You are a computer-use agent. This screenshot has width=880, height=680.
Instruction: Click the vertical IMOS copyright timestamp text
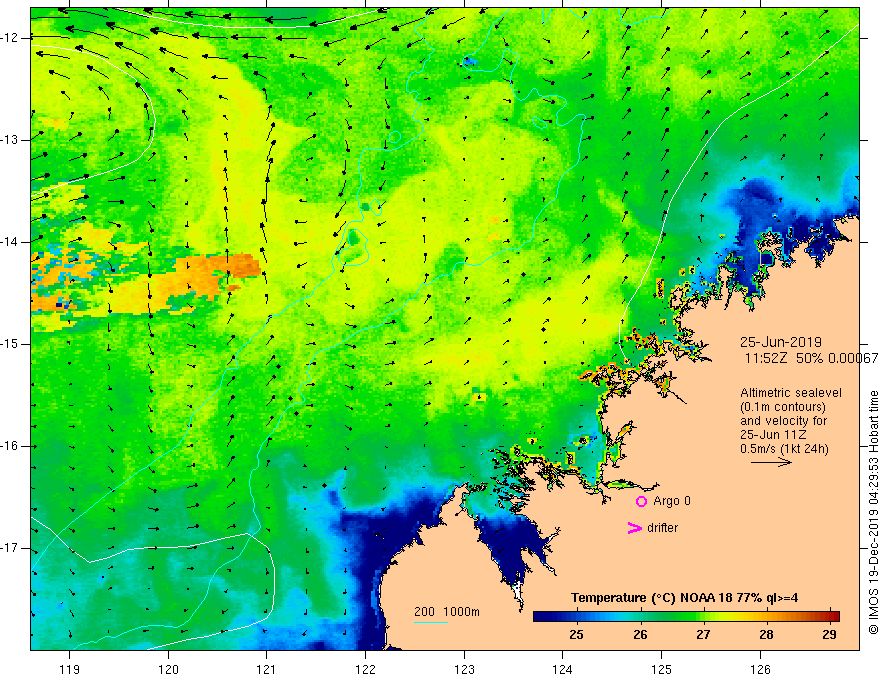coord(873,513)
